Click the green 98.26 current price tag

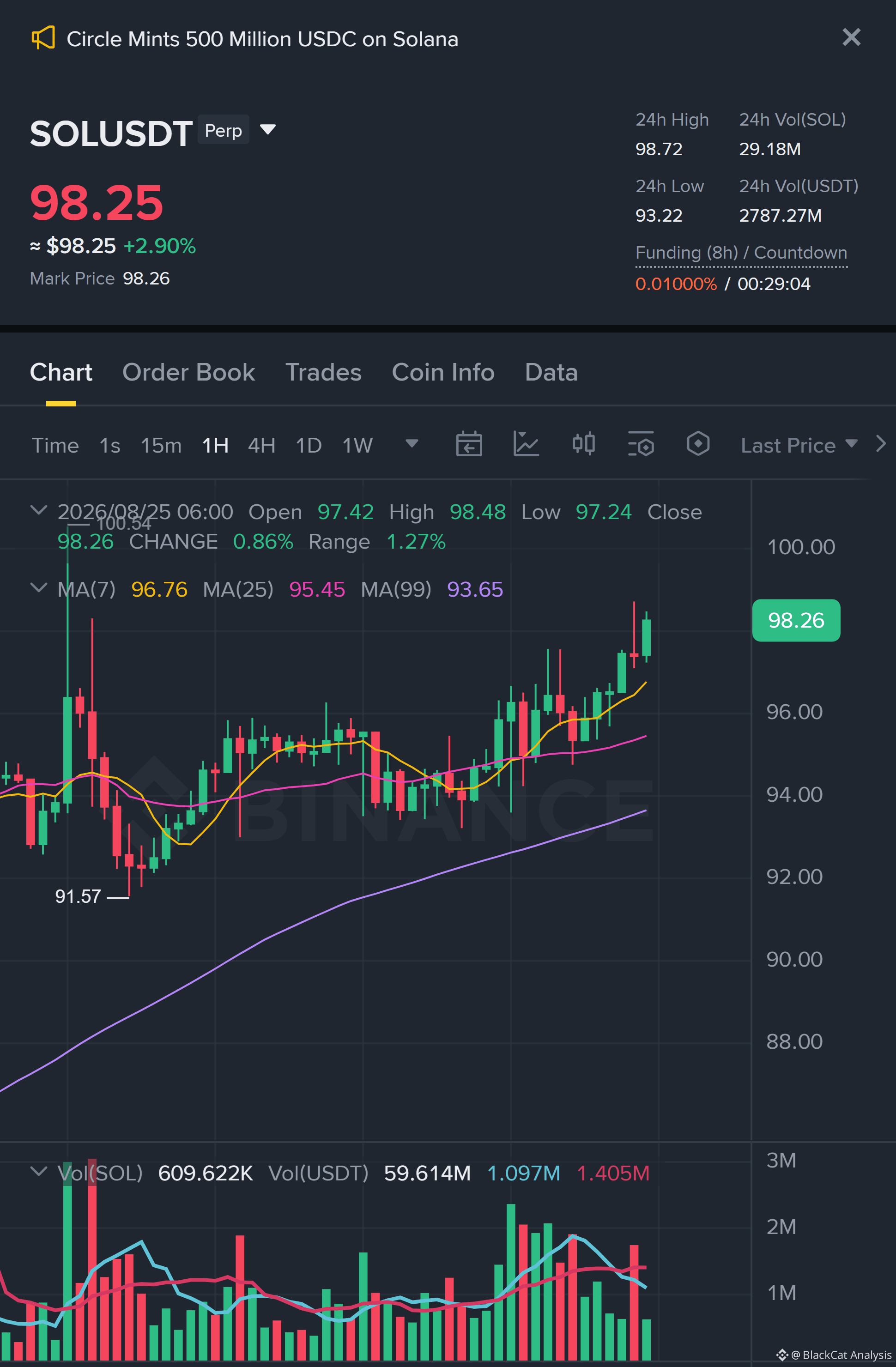coord(796,620)
